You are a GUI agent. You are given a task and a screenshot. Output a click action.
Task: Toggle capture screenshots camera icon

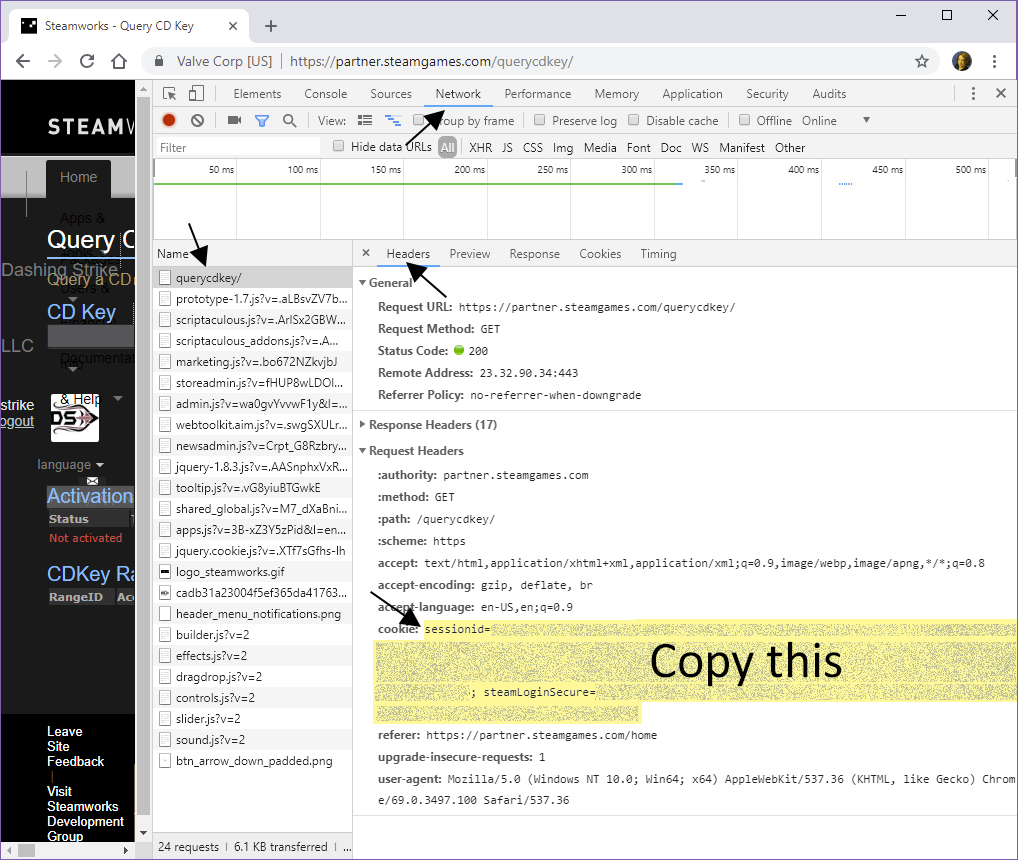coord(234,120)
